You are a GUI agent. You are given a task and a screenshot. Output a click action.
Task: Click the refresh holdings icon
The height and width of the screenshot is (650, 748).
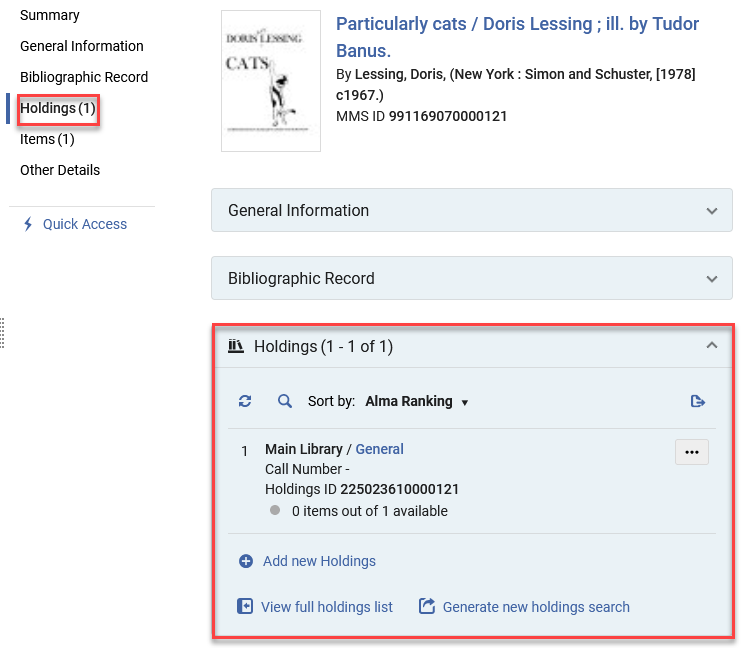(x=245, y=402)
